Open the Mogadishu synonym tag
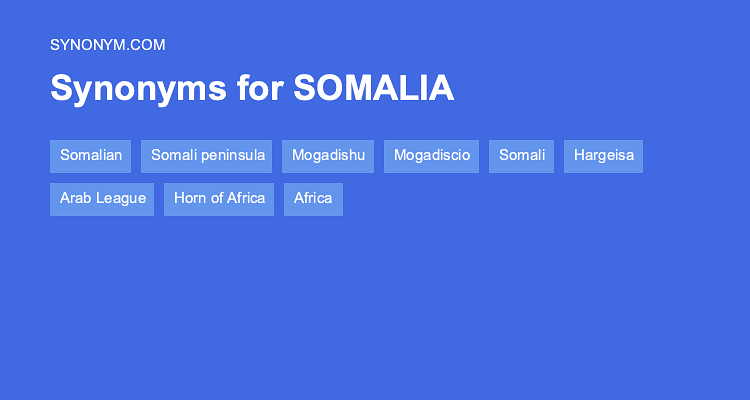The image size is (750, 400). [x=328, y=156]
